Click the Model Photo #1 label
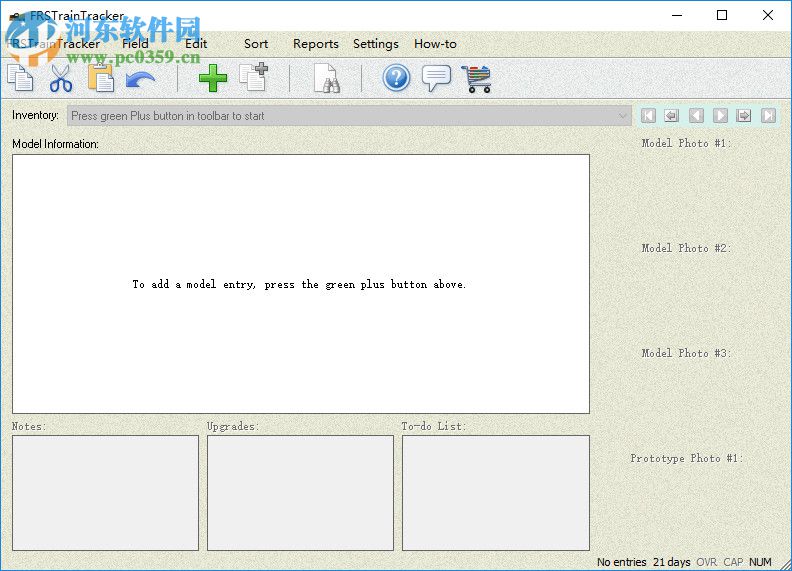 pos(686,144)
